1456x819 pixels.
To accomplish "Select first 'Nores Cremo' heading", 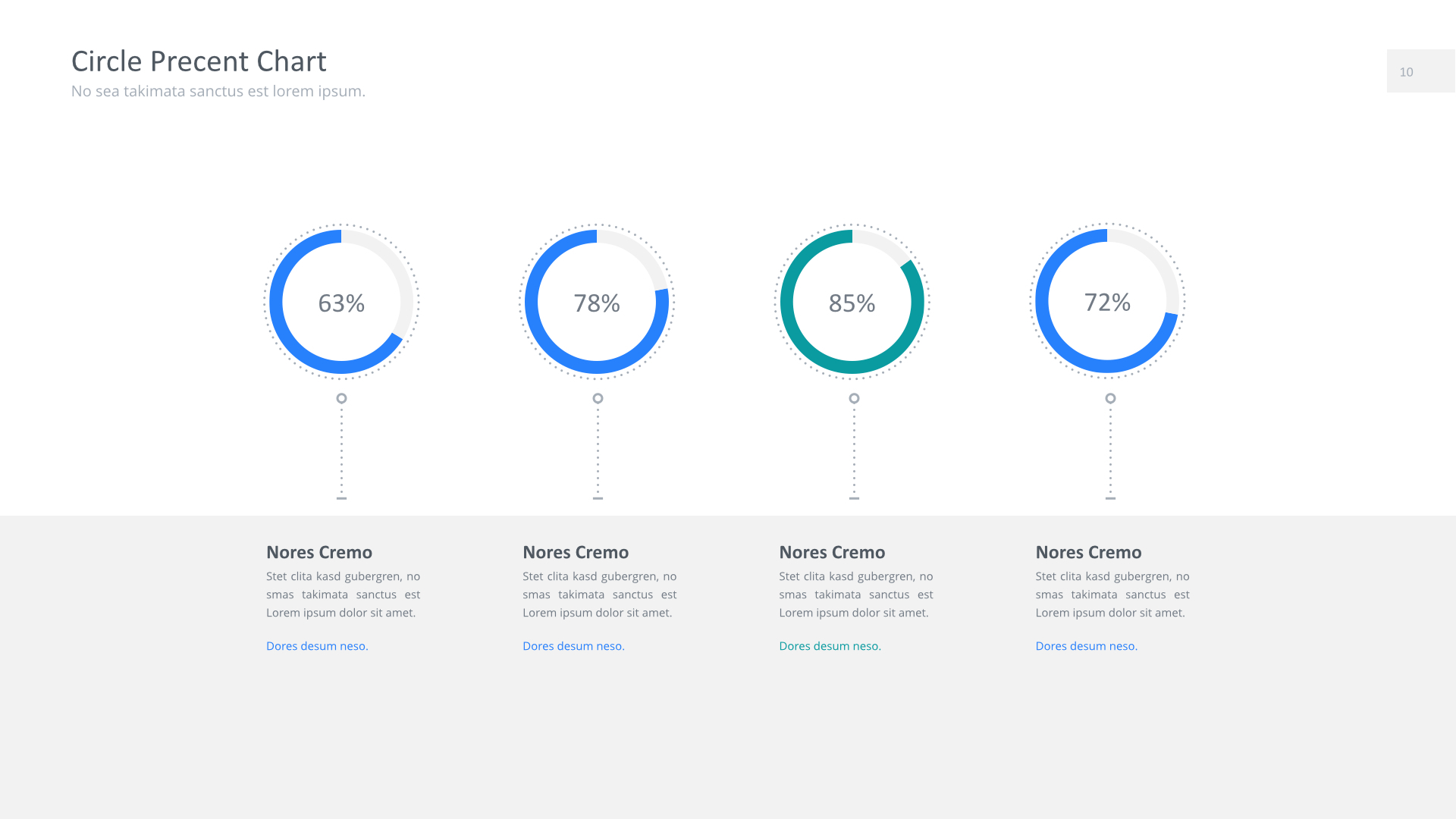I will [319, 552].
